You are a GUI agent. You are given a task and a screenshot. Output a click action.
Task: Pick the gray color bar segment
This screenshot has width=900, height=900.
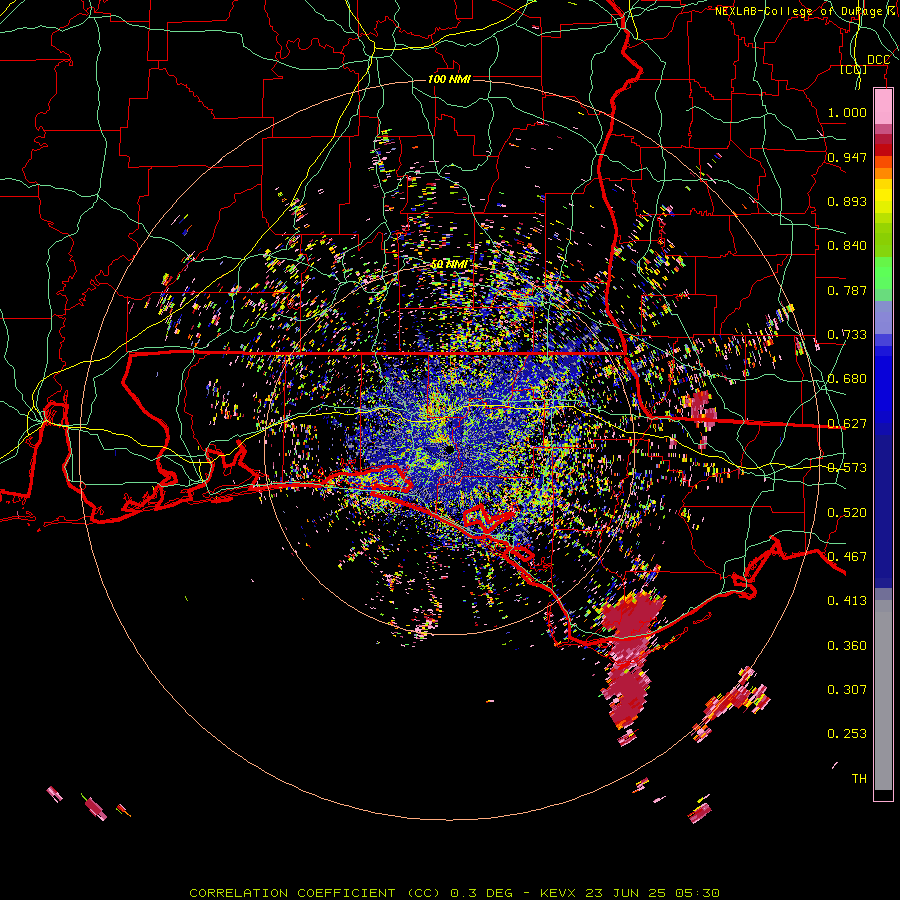(x=883, y=695)
